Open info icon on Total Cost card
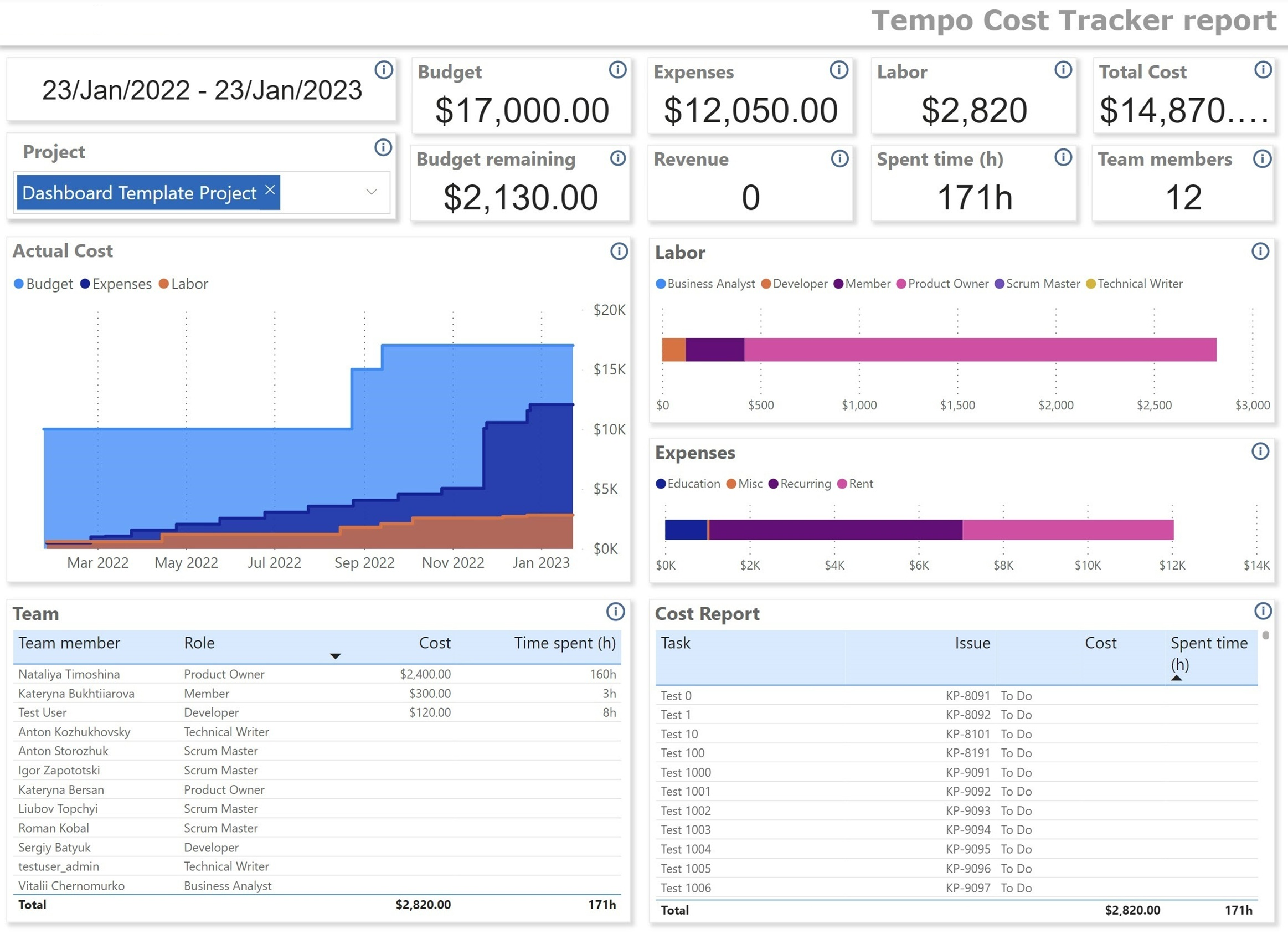This screenshot has height=944, width=1288. pyautogui.click(x=1263, y=70)
